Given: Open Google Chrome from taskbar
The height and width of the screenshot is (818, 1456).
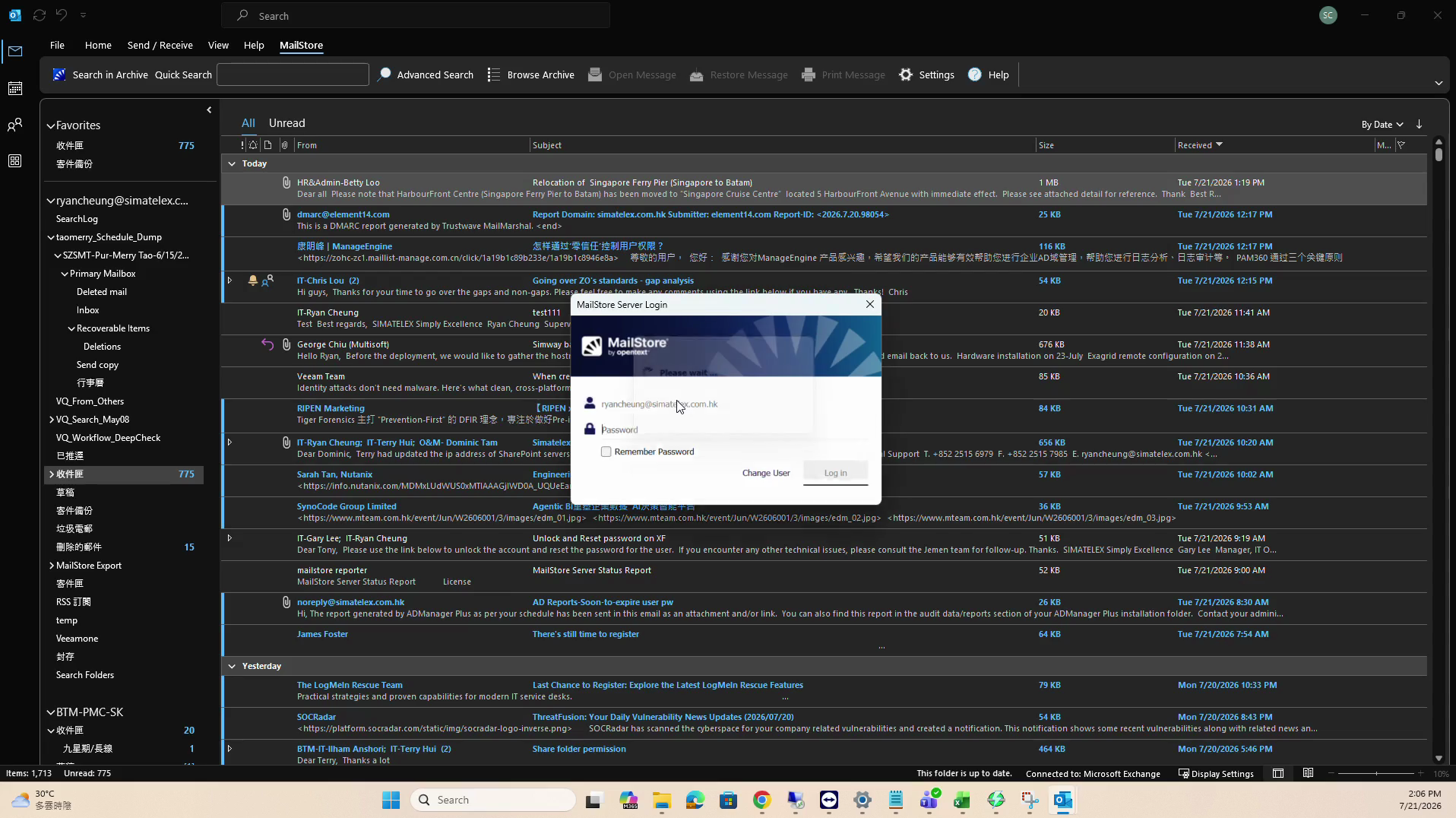Looking at the screenshot, I should point(762,800).
